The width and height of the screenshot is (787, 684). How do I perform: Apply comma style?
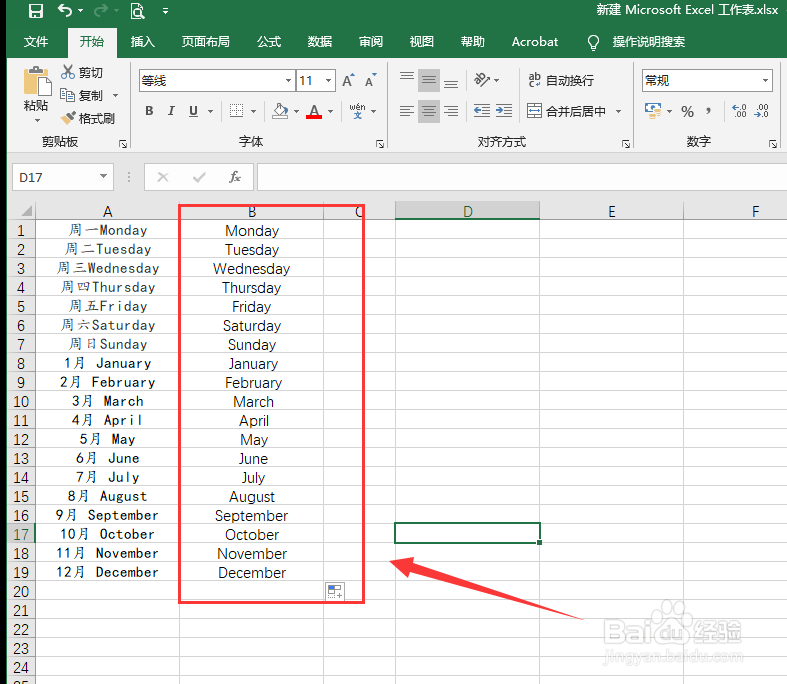(708, 111)
